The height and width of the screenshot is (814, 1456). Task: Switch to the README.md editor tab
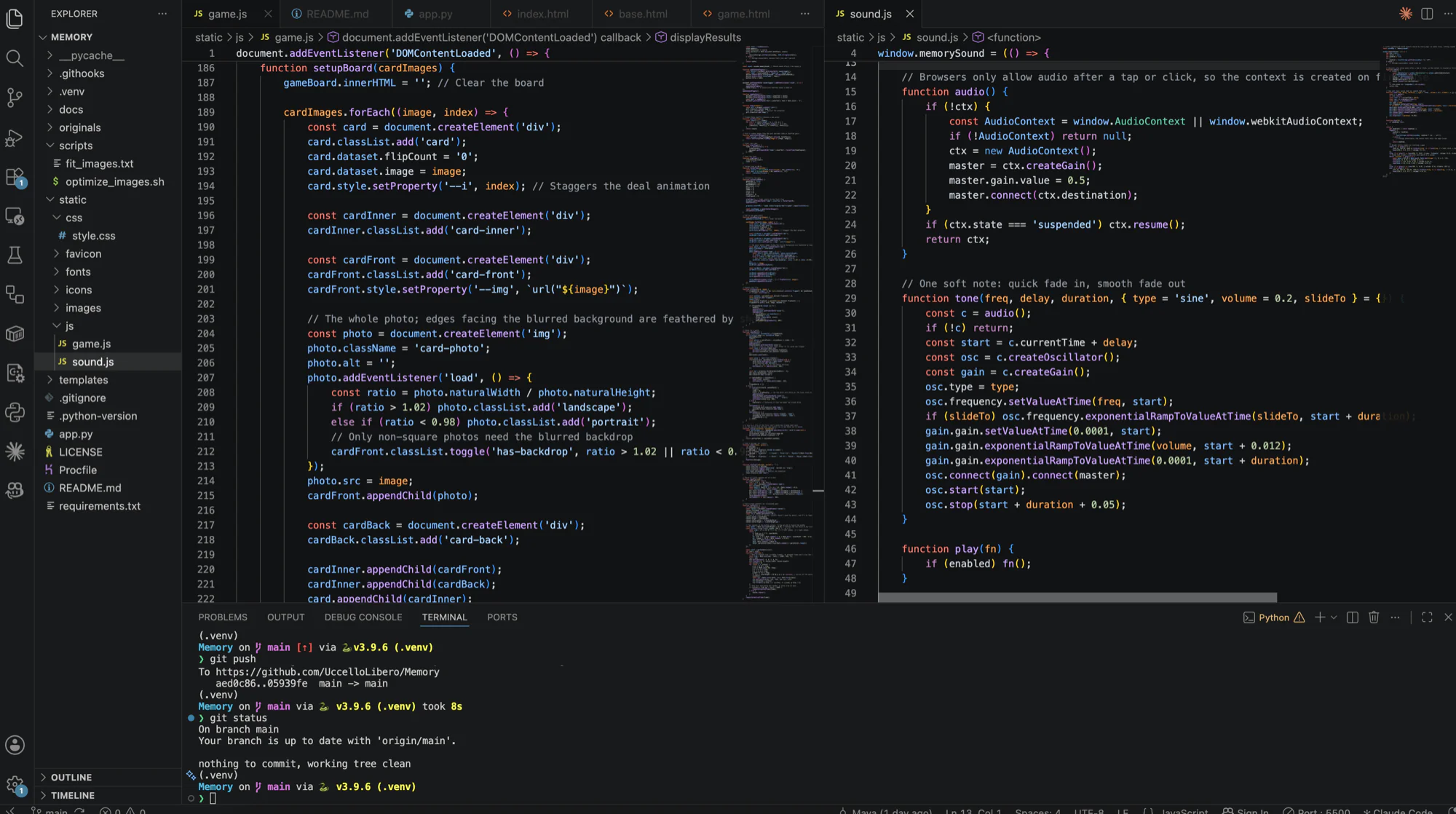(336, 14)
